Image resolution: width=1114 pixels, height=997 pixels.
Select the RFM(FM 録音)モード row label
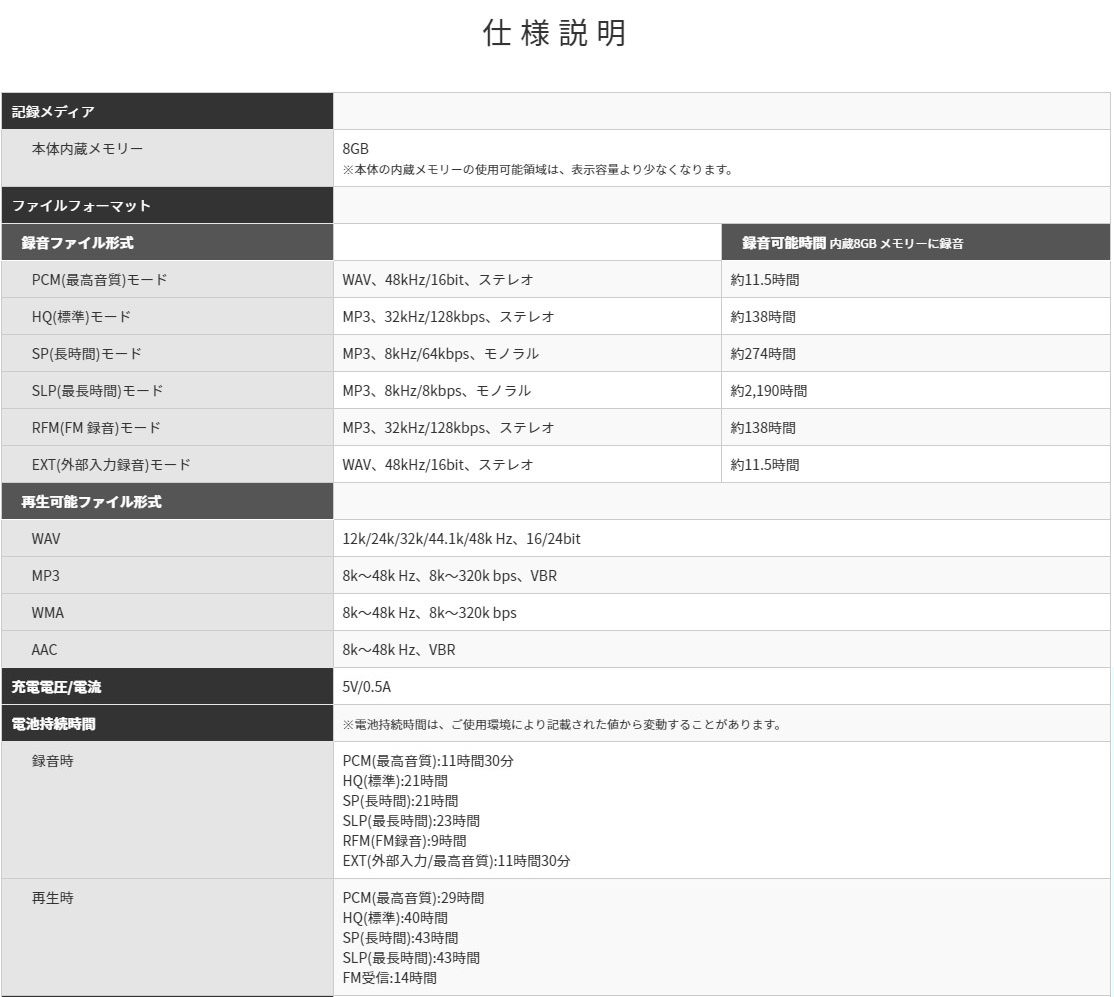(x=96, y=428)
